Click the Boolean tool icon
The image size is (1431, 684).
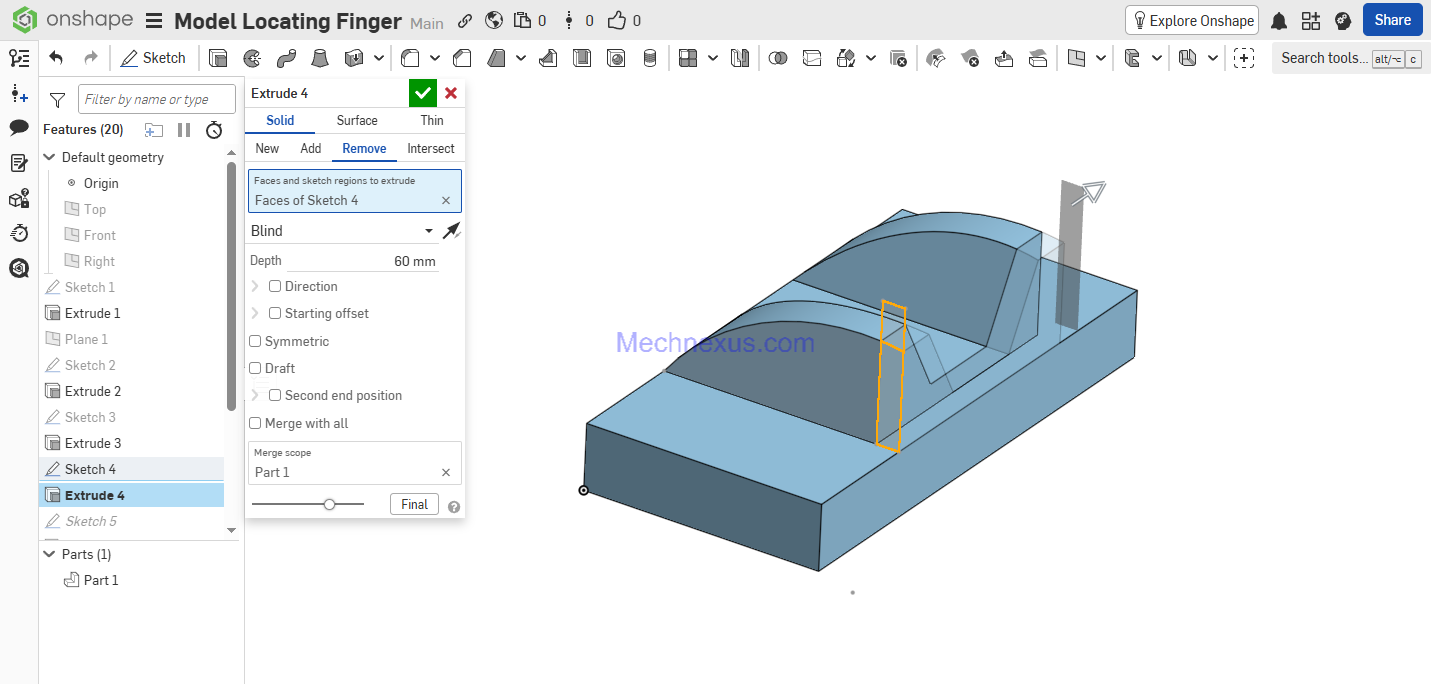777,58
